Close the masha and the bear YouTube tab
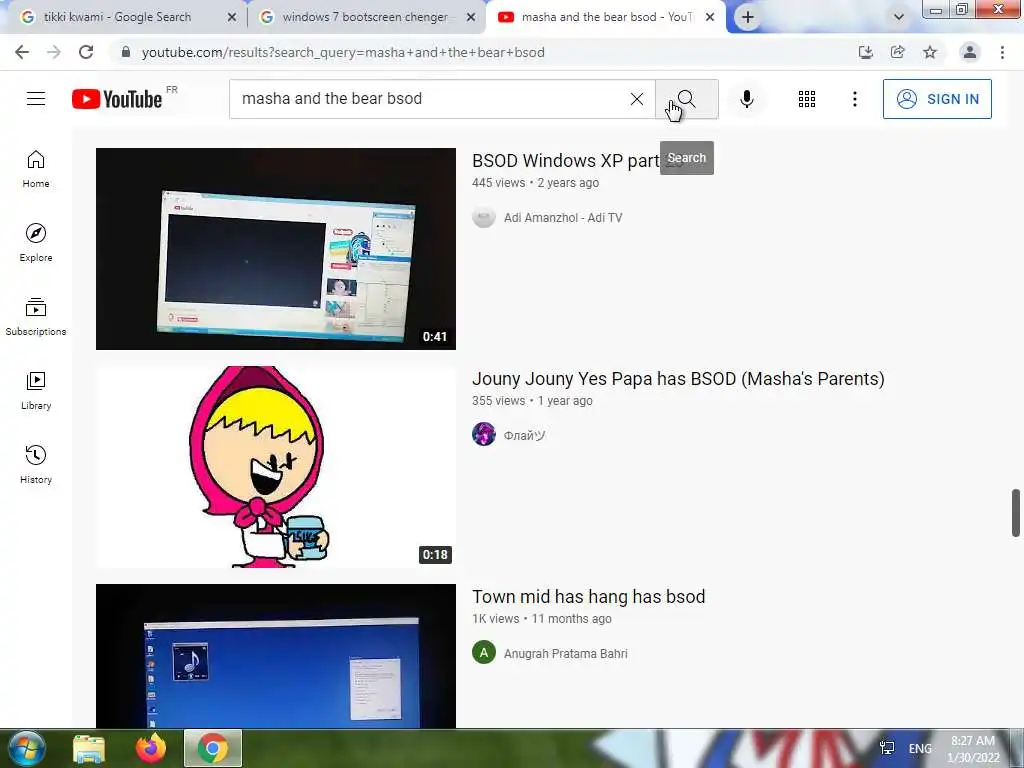 coord(710,18)
